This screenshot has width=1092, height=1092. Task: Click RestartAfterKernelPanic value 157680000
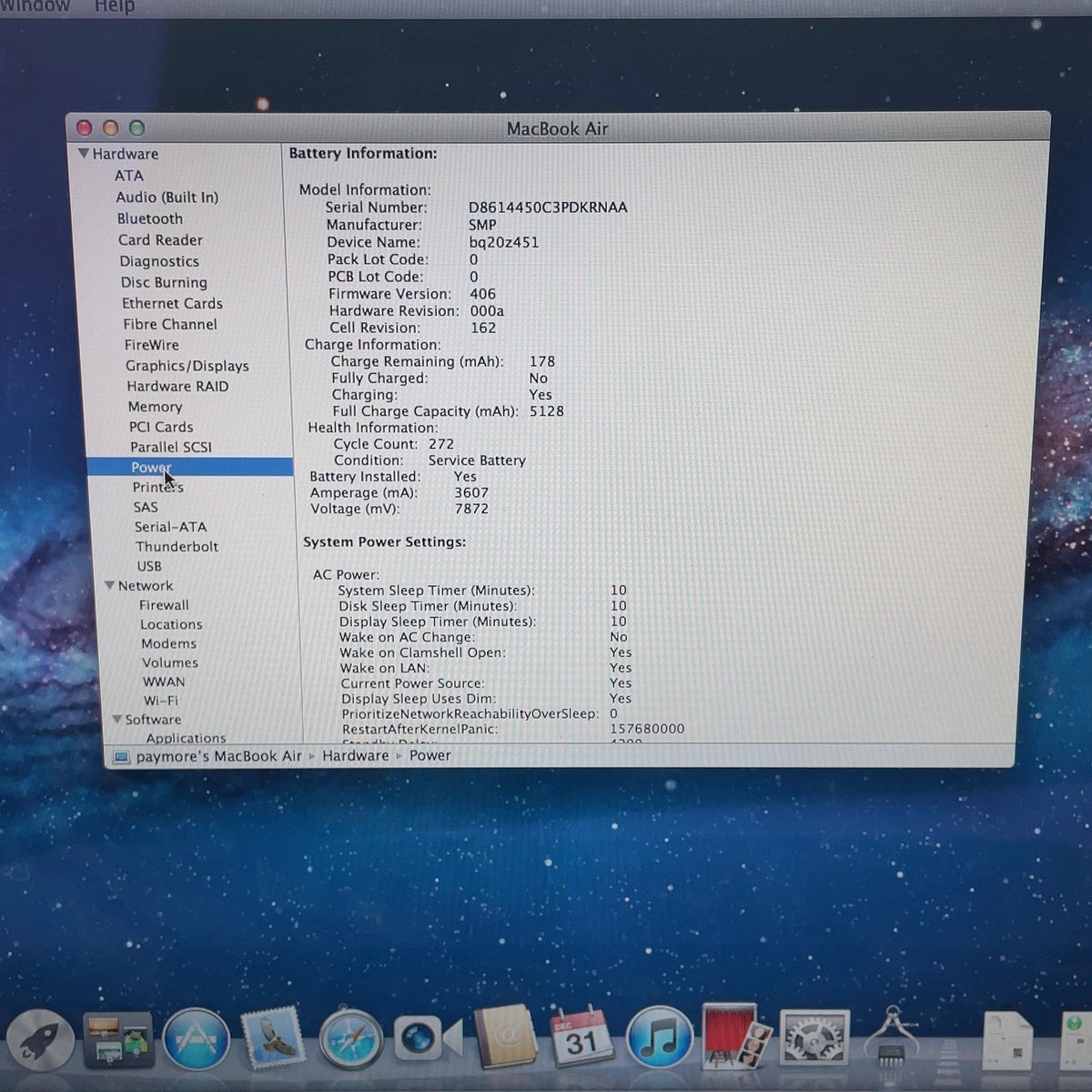(x=647, y=729)
